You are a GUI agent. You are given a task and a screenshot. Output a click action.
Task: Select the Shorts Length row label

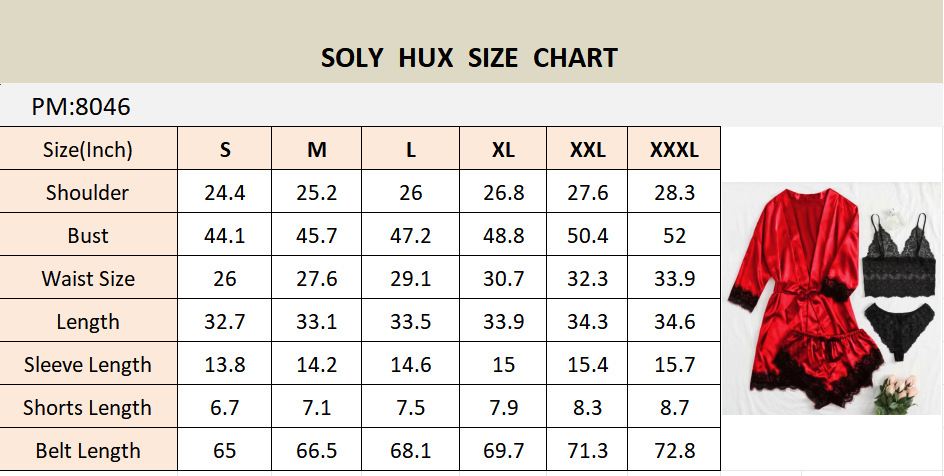pos(88,408)
